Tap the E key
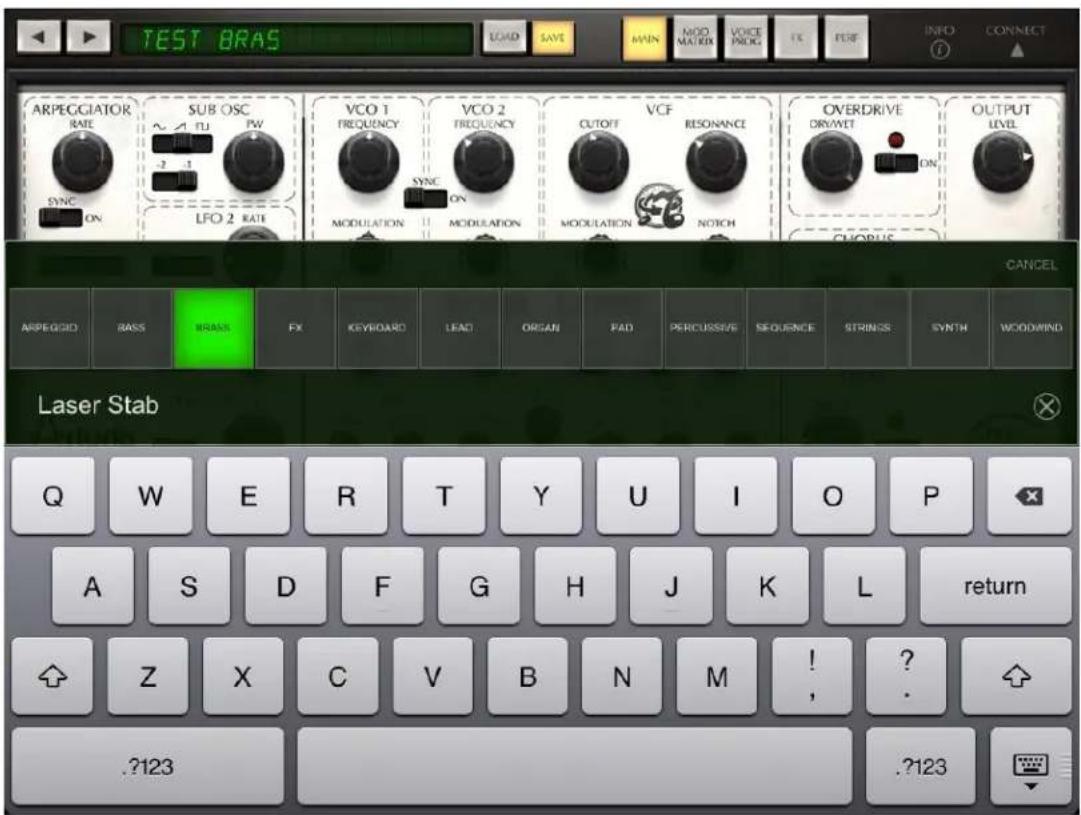This screenshot has width=1081, height=815. [x=248, y=496]
